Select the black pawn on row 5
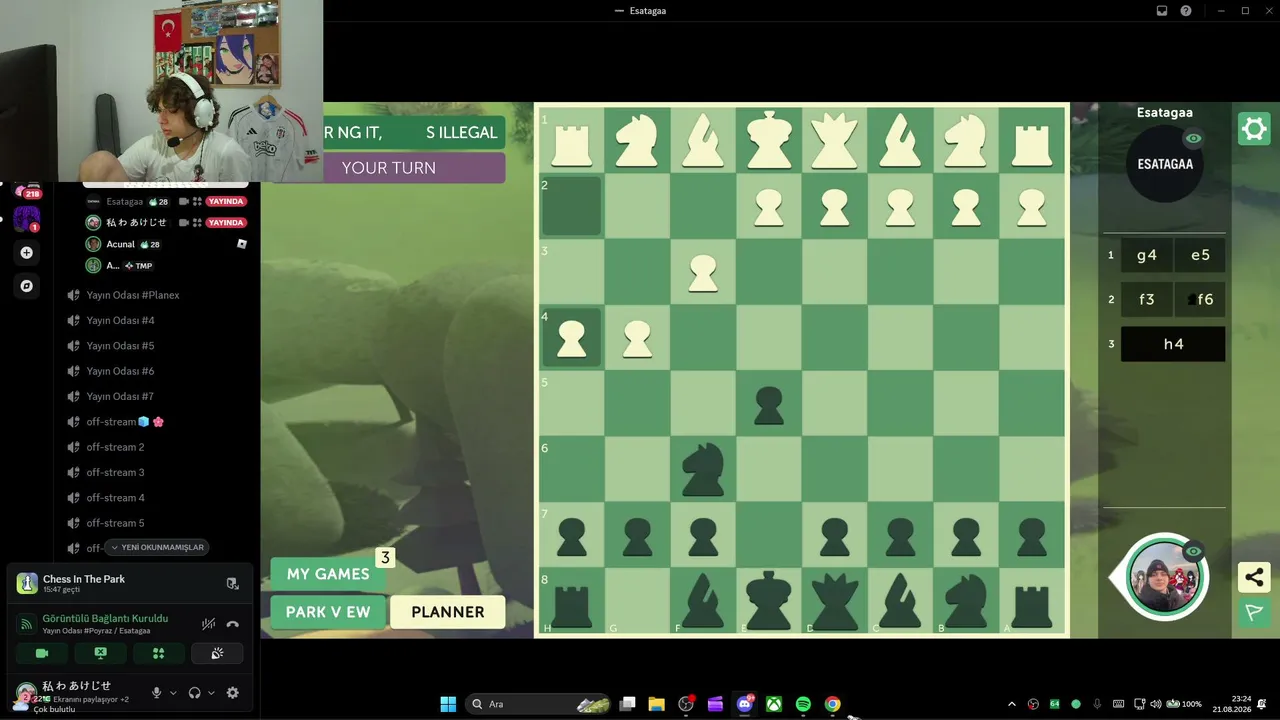The image size is (1280, 720). (768, 405)
